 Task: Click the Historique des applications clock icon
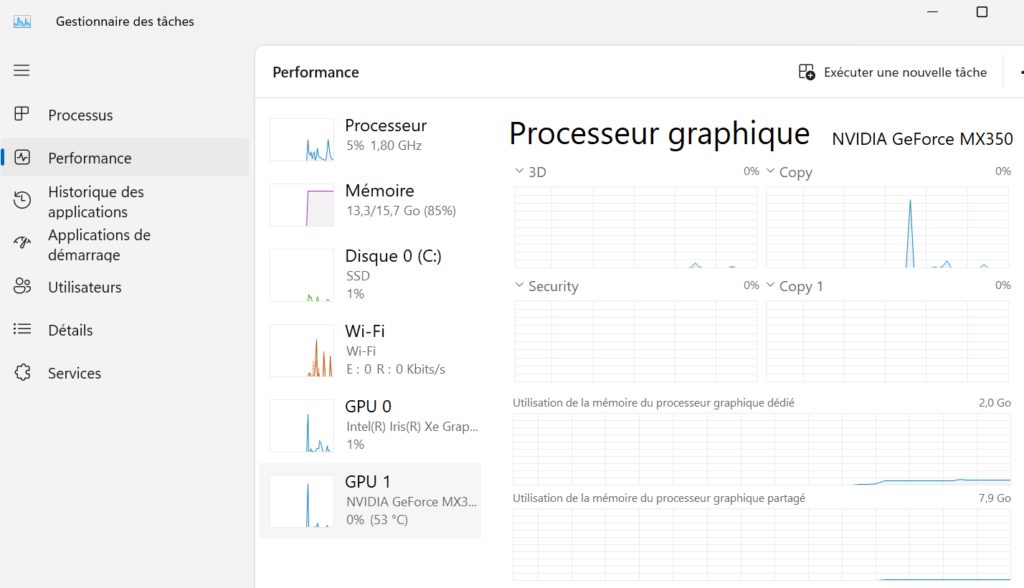point(22,200)
